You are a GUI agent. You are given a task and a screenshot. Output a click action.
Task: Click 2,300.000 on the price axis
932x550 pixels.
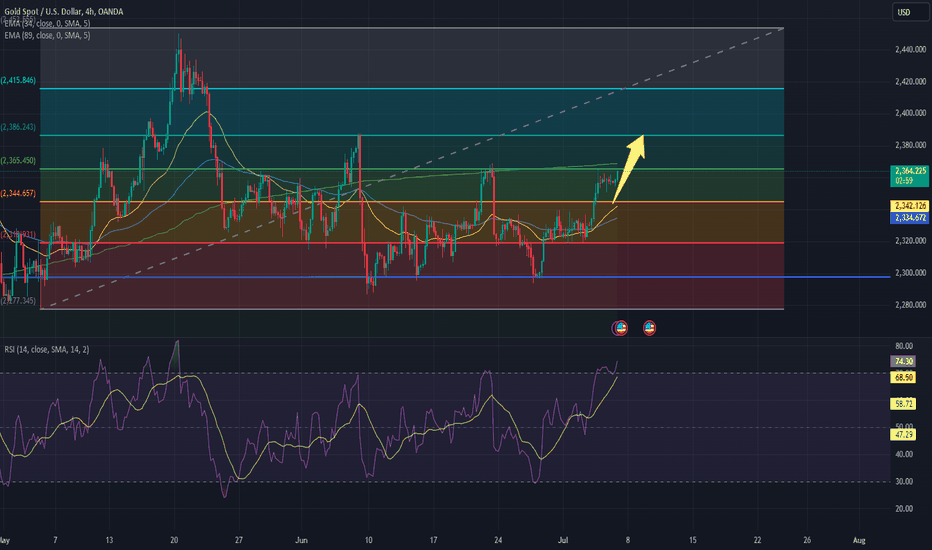click(x=910, y=273)
